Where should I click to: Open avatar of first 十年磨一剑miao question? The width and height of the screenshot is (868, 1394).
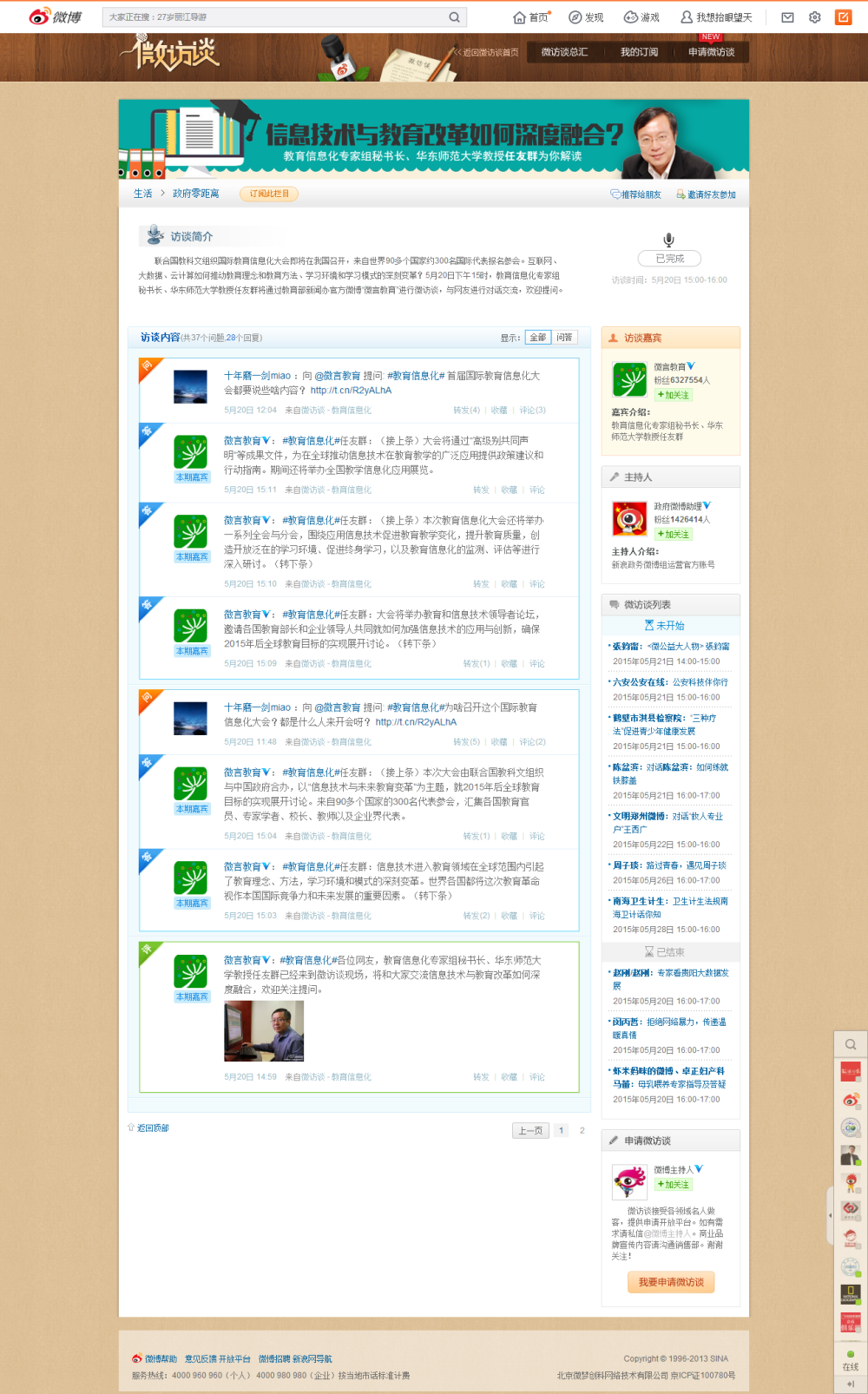click(x=190, y=386)
